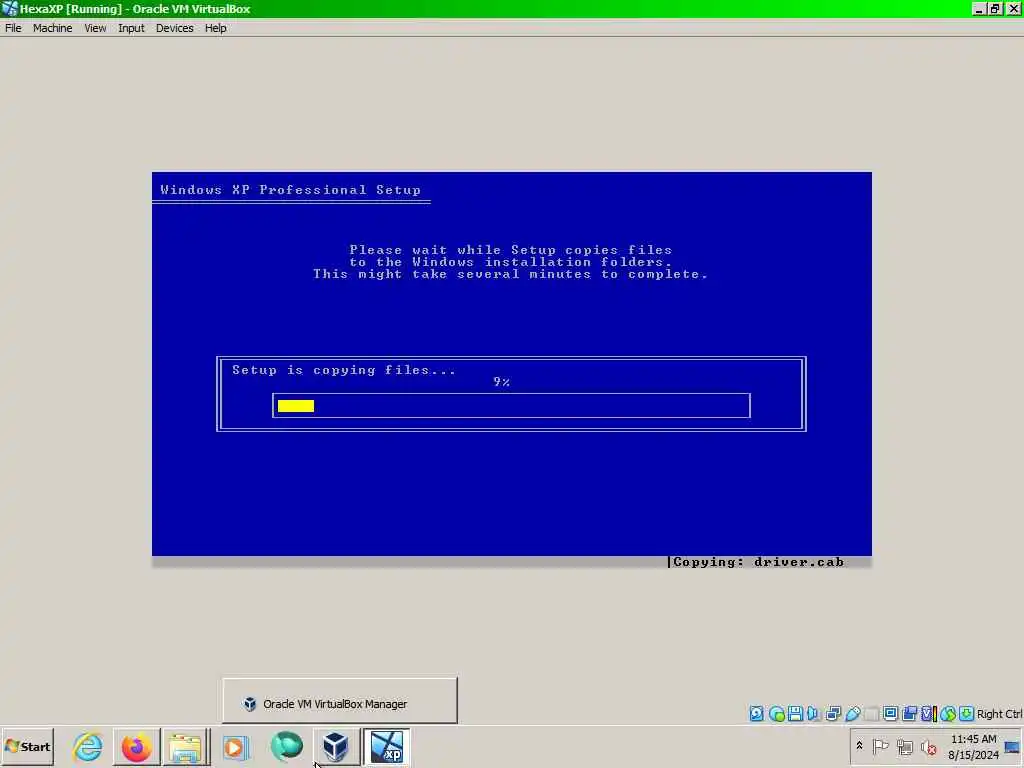1024x768 pixels.
Task: Click the audio status icon in VirtualBox
Action: point(813,714)
